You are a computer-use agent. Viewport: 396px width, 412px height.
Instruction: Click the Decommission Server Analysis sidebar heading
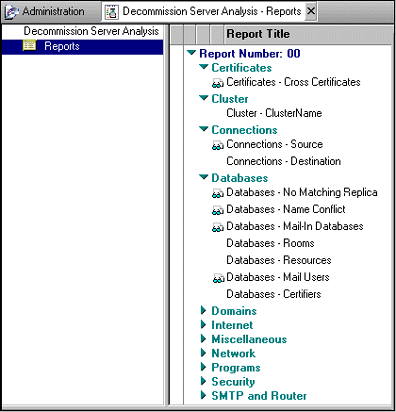(x=91, y=31)
